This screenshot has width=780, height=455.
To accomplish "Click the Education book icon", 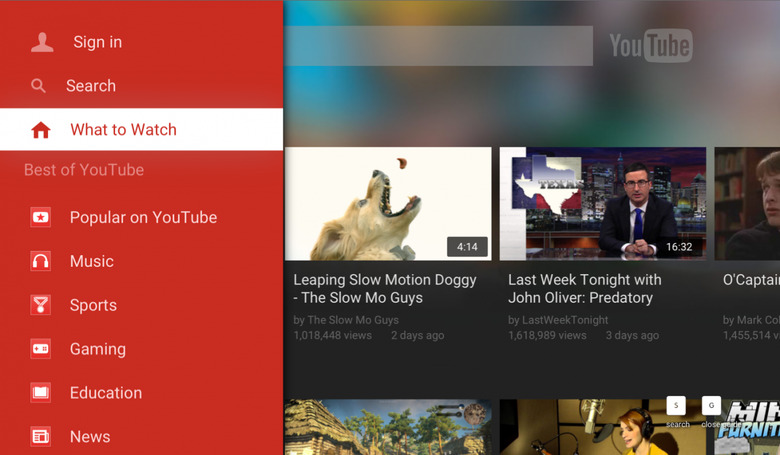I will pos(40,392).
